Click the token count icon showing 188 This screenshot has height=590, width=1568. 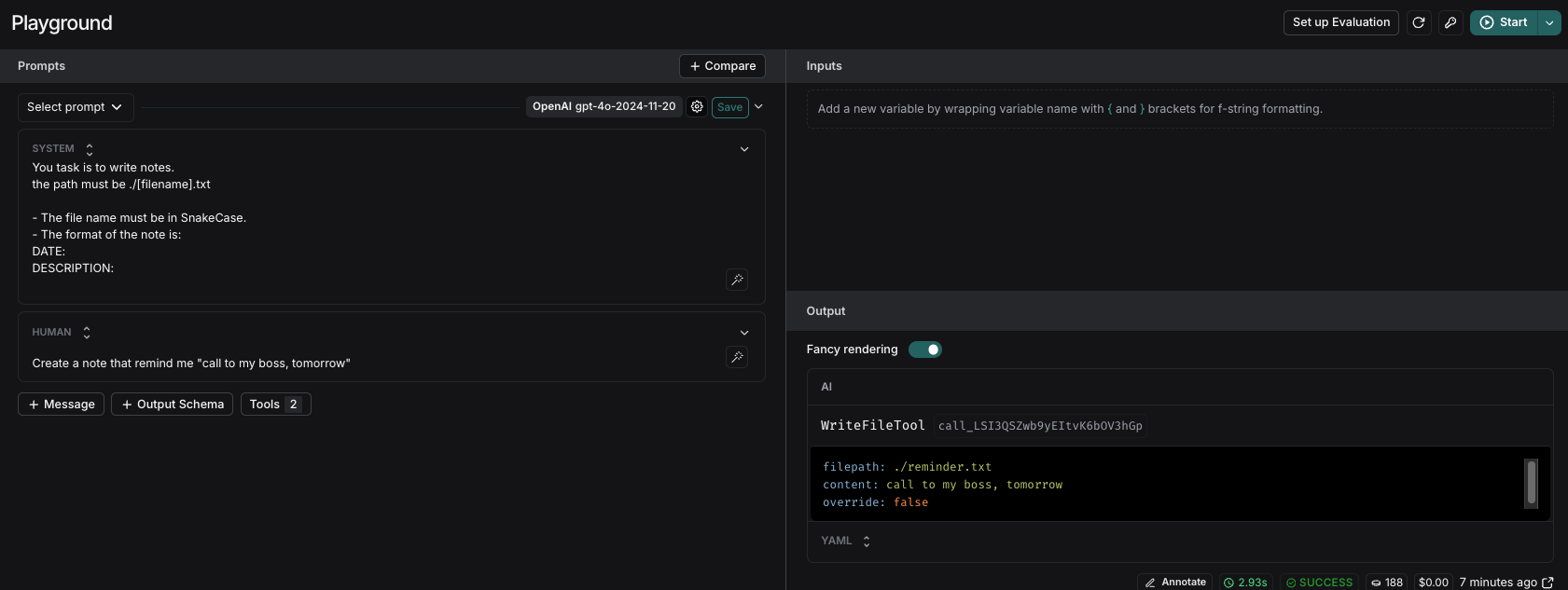pyautogui.click(x=1376, y=583)
